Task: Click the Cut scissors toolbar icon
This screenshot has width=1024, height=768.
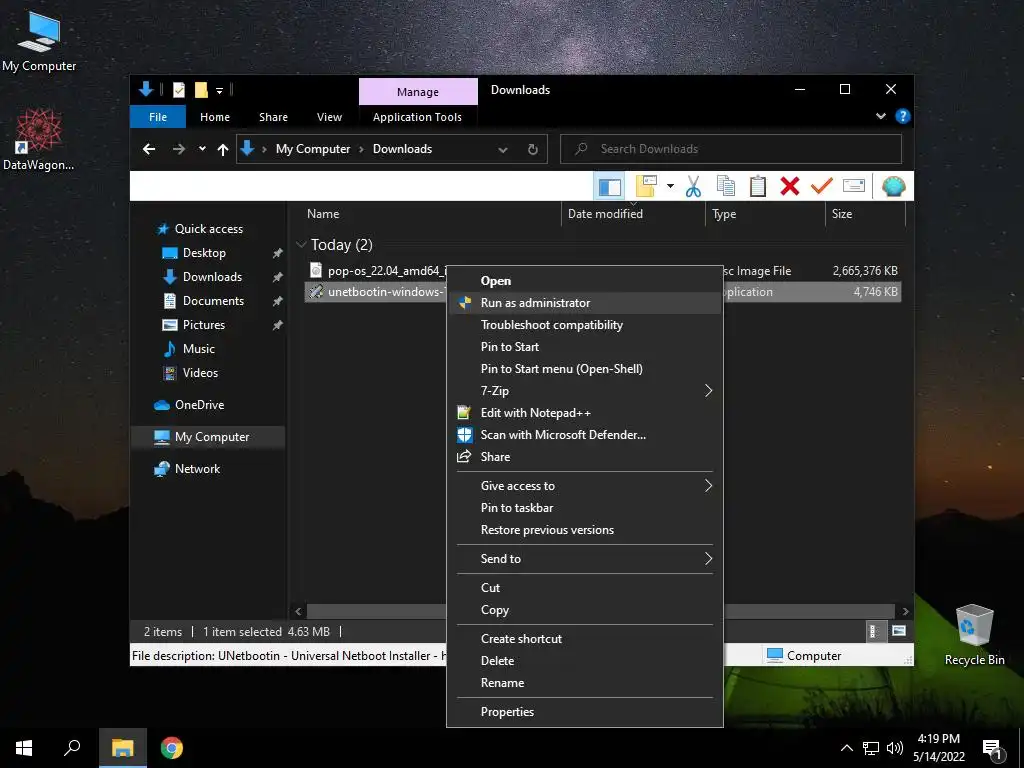Action: tap(693, 187)
